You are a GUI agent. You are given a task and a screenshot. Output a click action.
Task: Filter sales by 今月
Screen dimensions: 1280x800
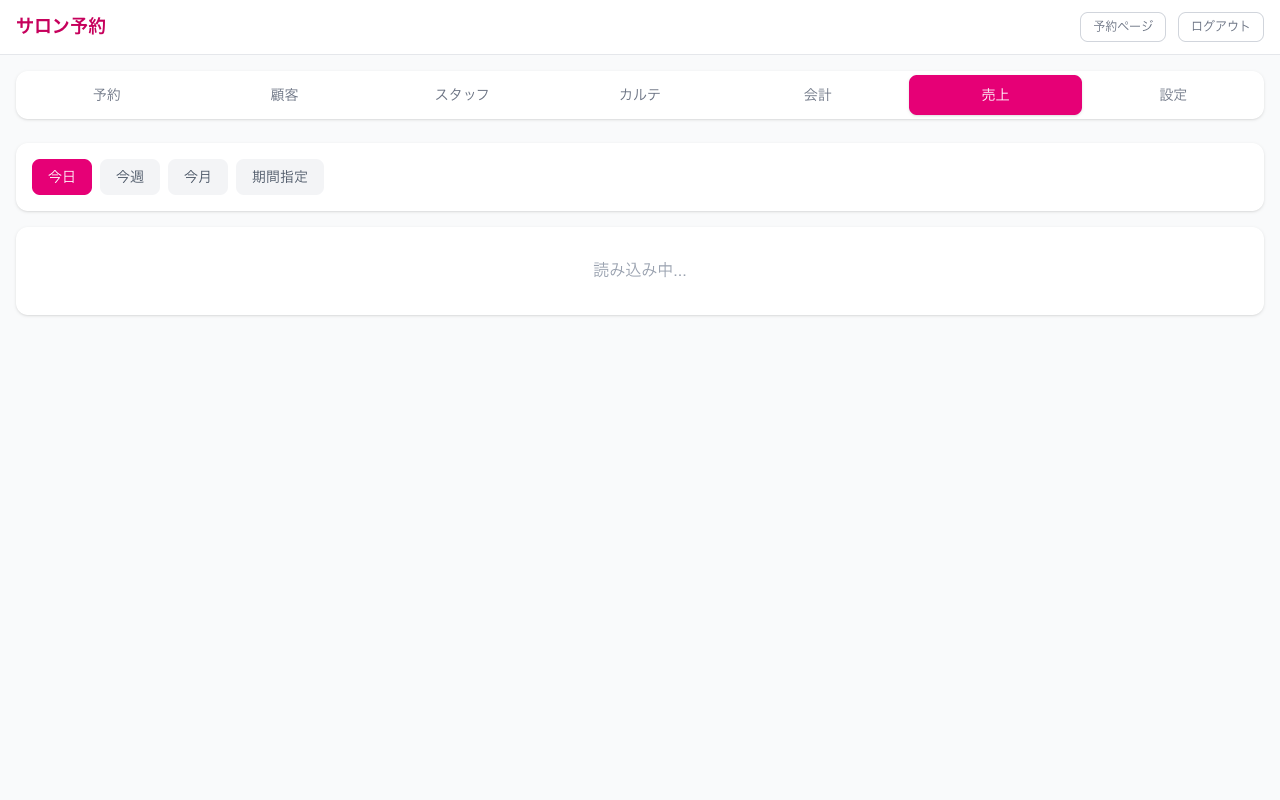pyautogui.click(x=198, y=177)
